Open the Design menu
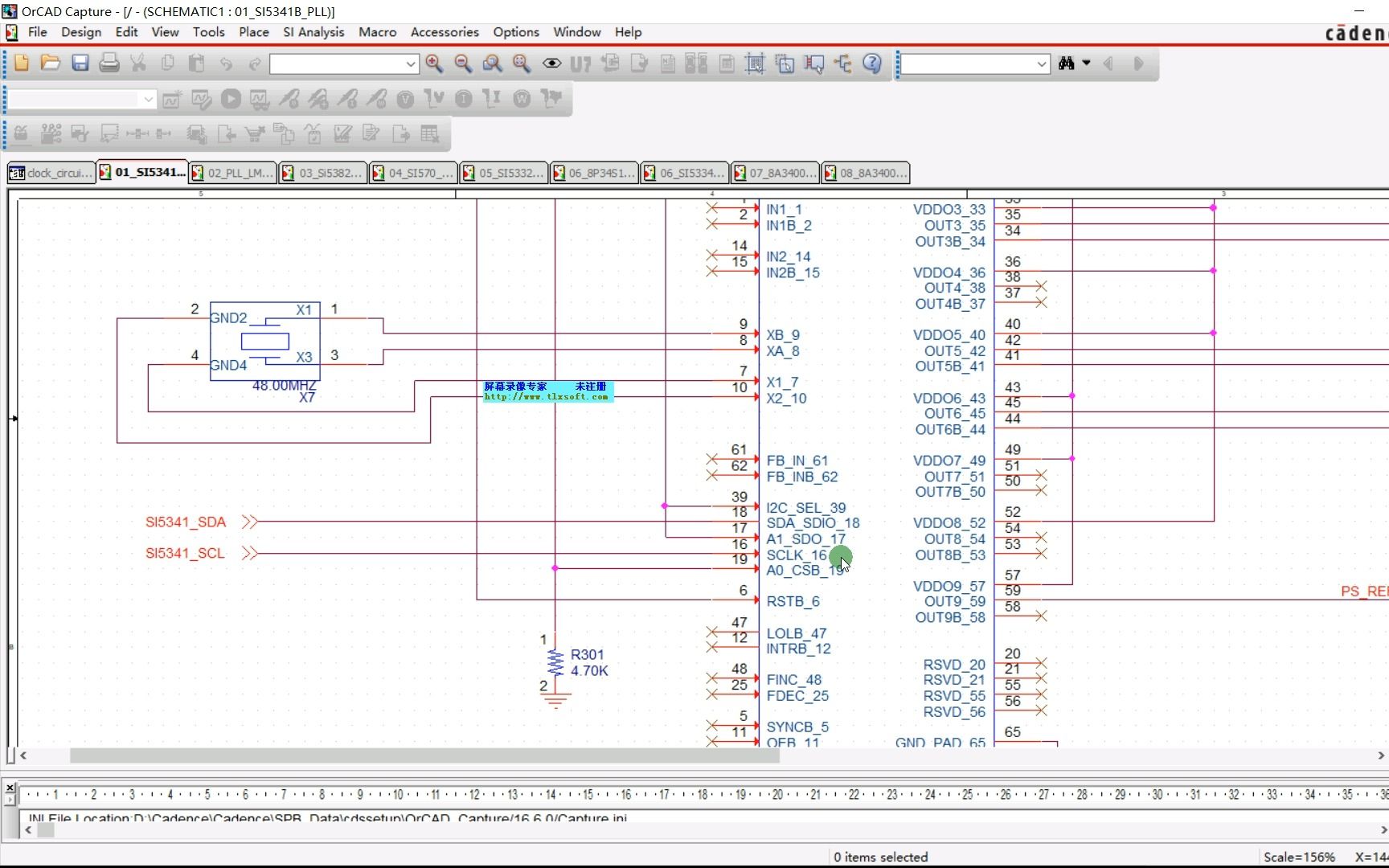This screenshot has height=868, width=1389. coord(81,32)
